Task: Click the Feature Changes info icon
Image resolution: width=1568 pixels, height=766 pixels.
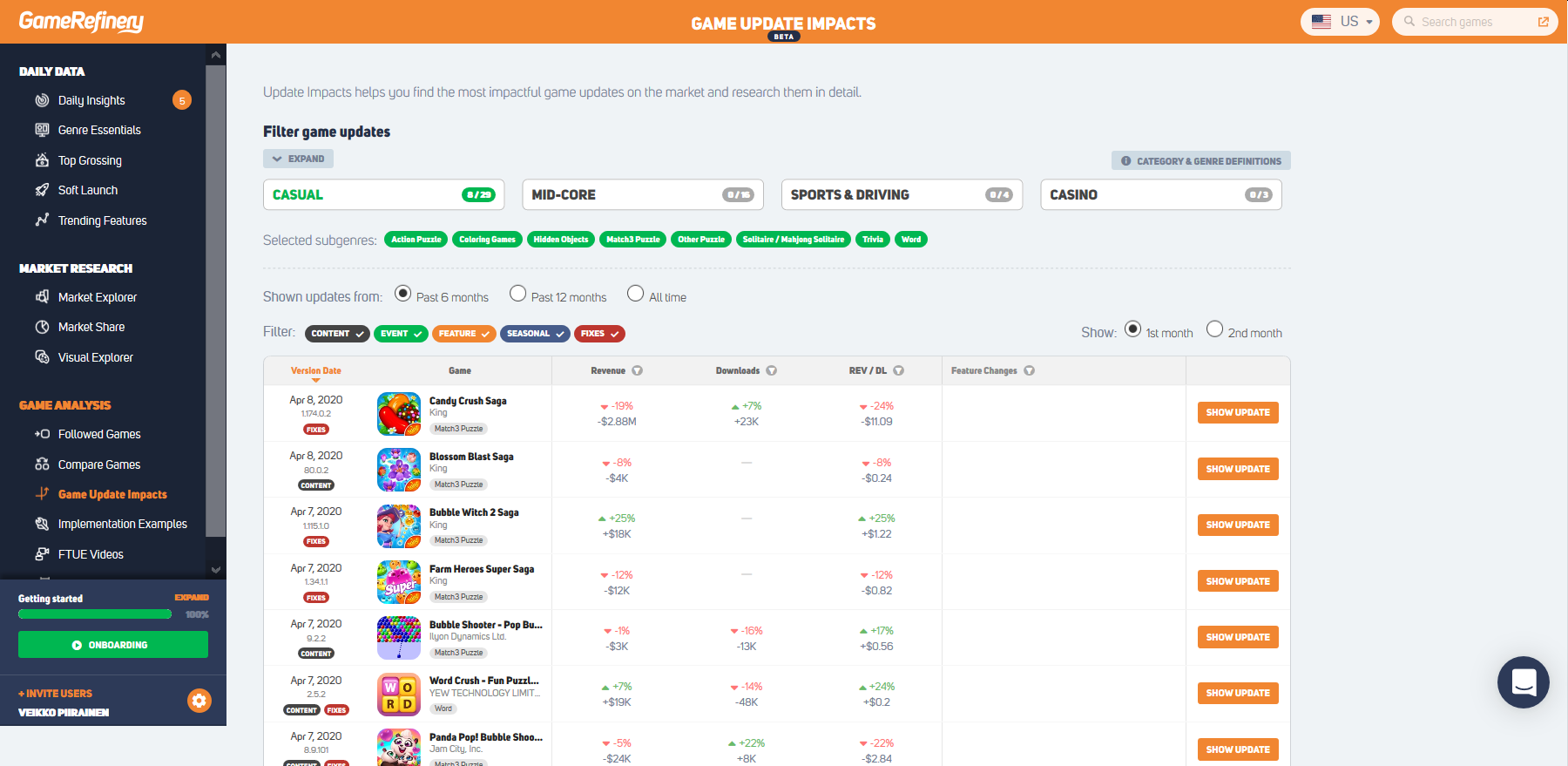Action: (1030, 370)
